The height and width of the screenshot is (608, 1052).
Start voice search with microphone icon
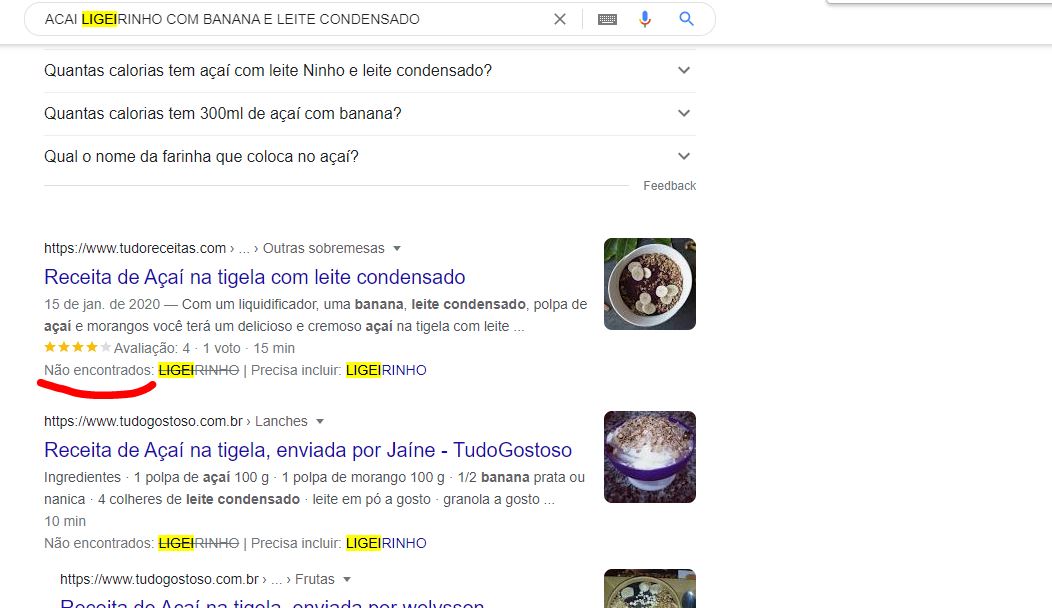(645, 19)
